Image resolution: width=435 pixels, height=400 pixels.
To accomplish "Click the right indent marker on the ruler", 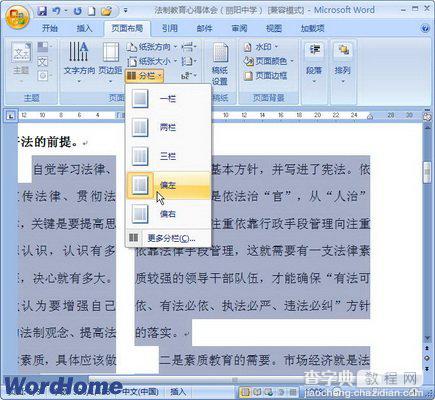I will pos(369,117).
